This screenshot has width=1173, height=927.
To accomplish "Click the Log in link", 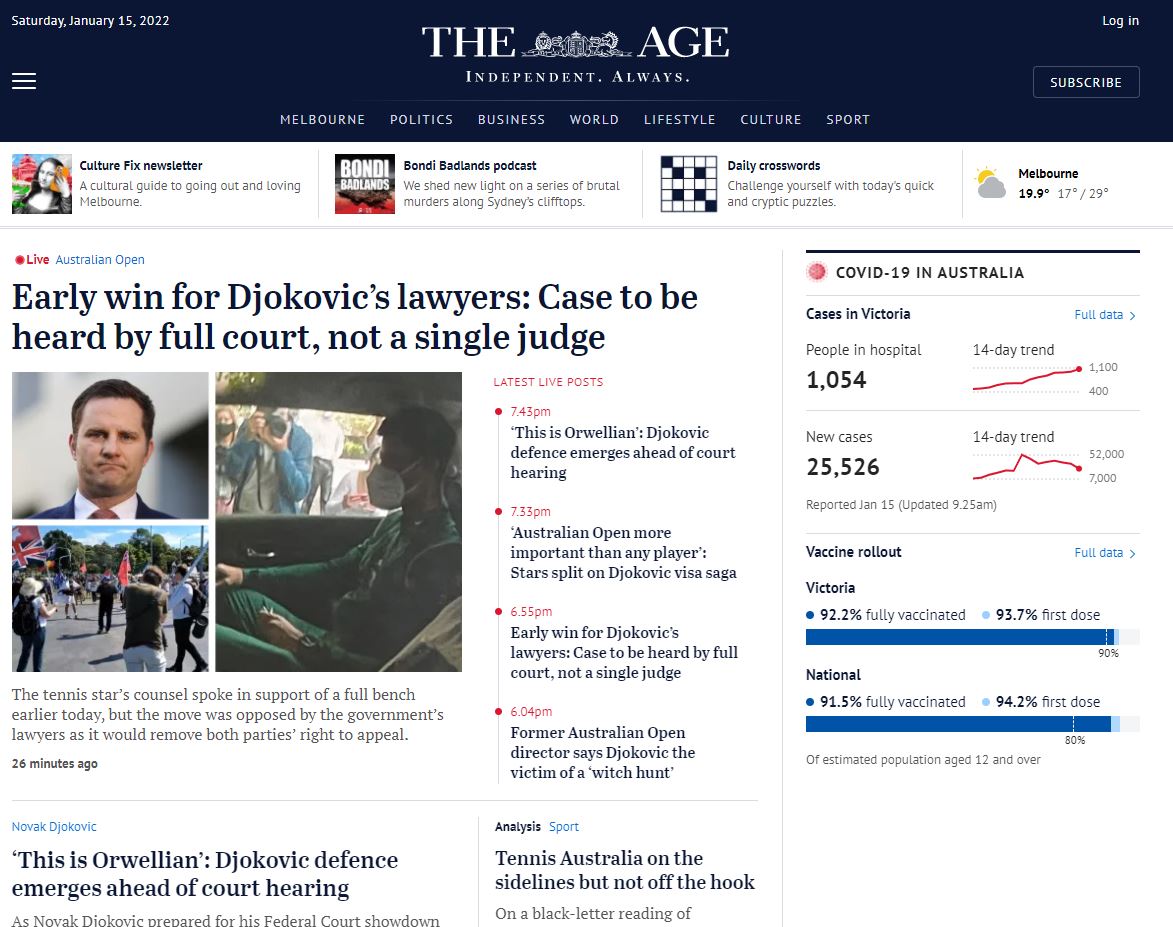I will click(1120, 21).
